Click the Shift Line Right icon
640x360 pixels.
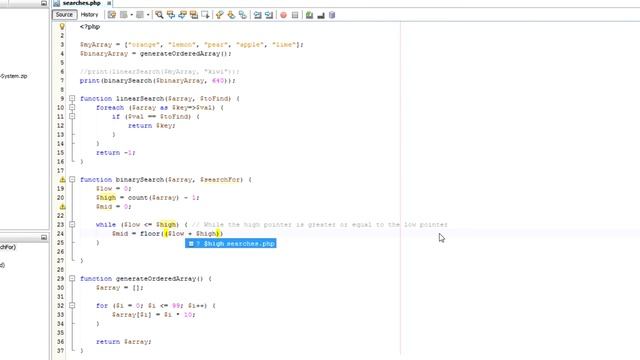269,15
